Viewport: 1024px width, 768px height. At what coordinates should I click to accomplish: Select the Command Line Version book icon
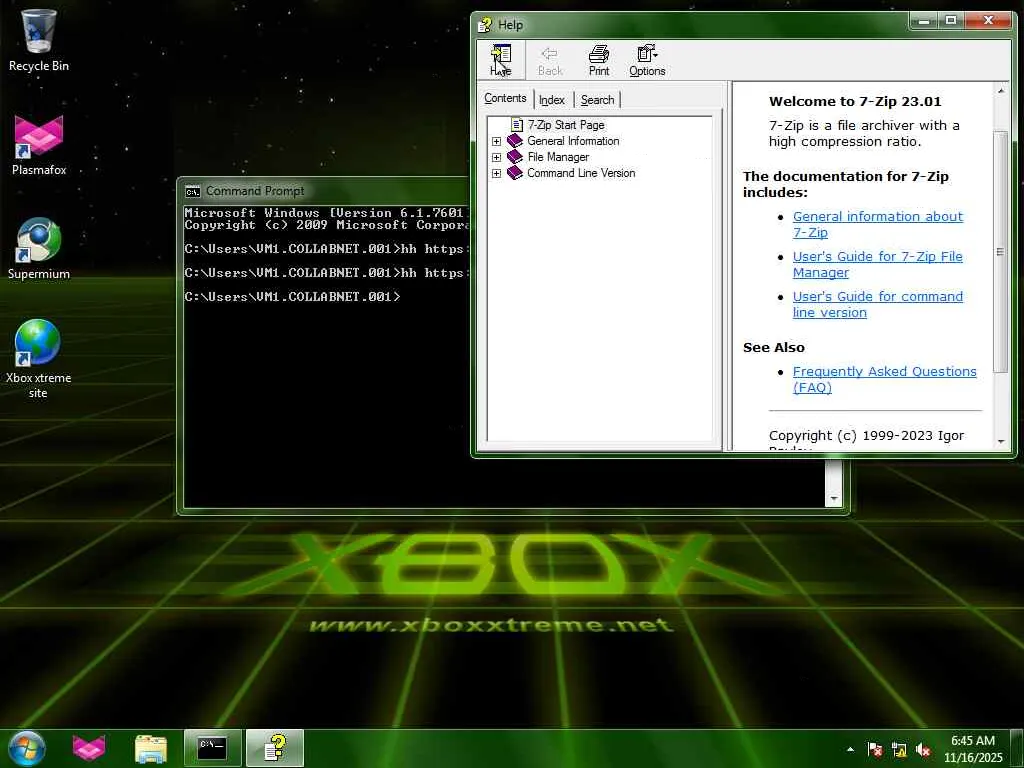(x=515, y=172)
